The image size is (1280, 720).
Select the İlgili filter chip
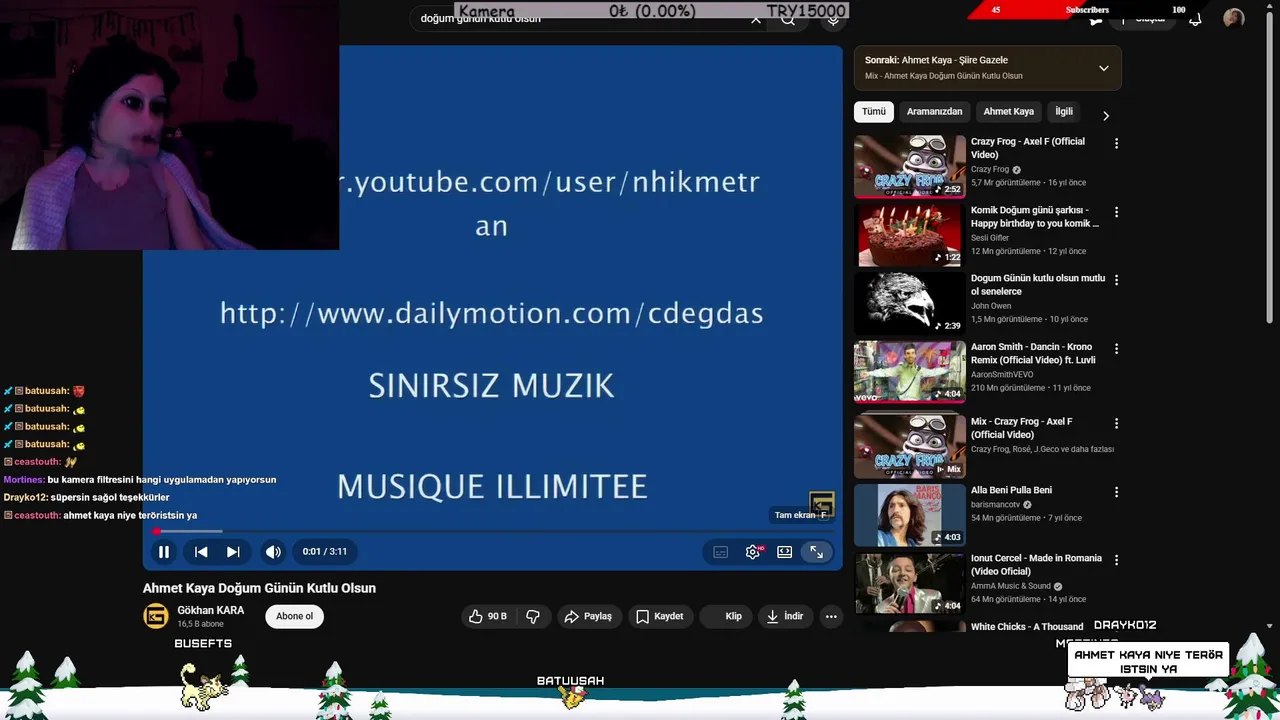[x=1064, y=111]
